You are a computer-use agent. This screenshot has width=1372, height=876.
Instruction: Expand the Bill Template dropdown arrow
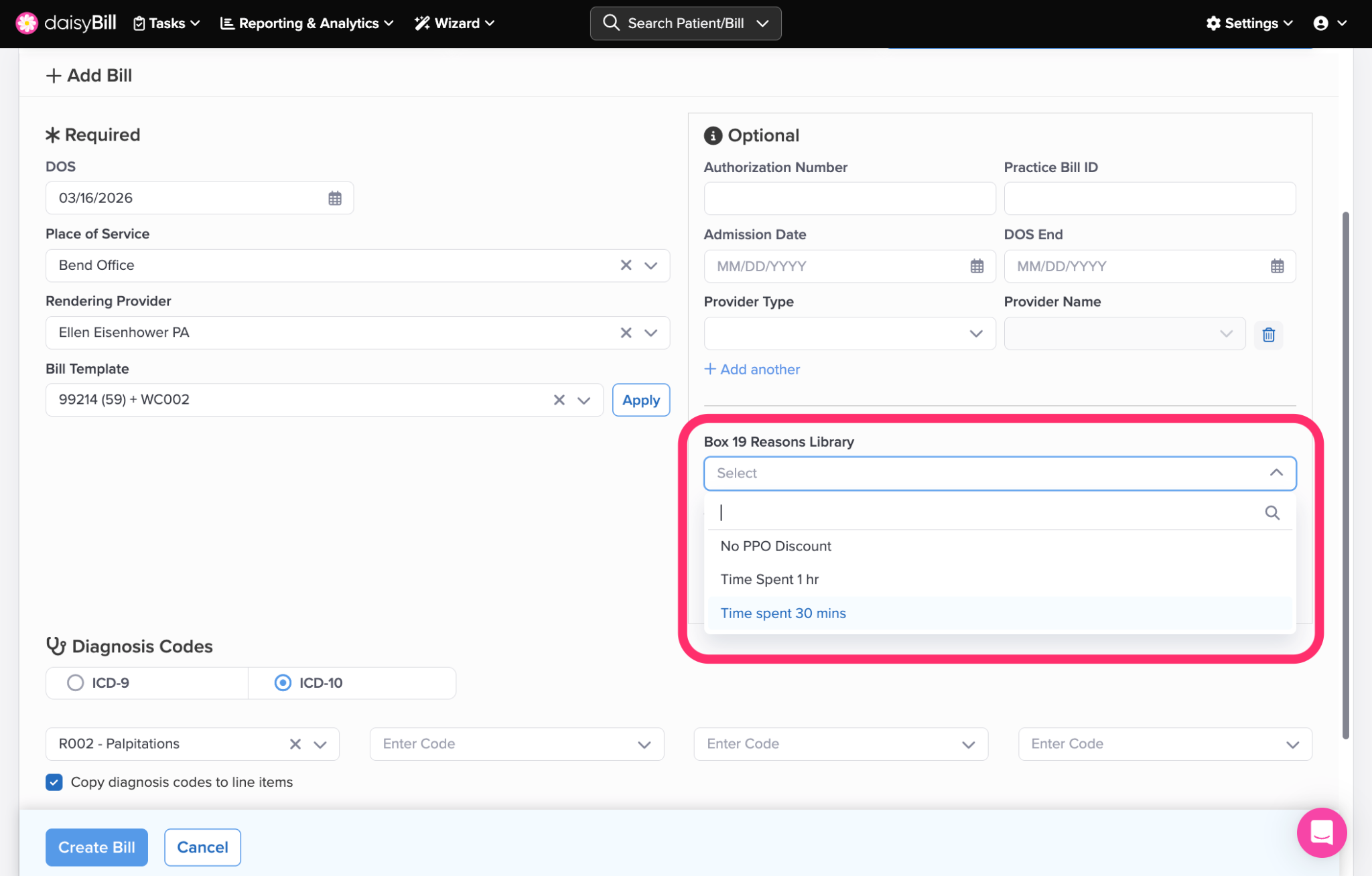[x=584, y=400]
